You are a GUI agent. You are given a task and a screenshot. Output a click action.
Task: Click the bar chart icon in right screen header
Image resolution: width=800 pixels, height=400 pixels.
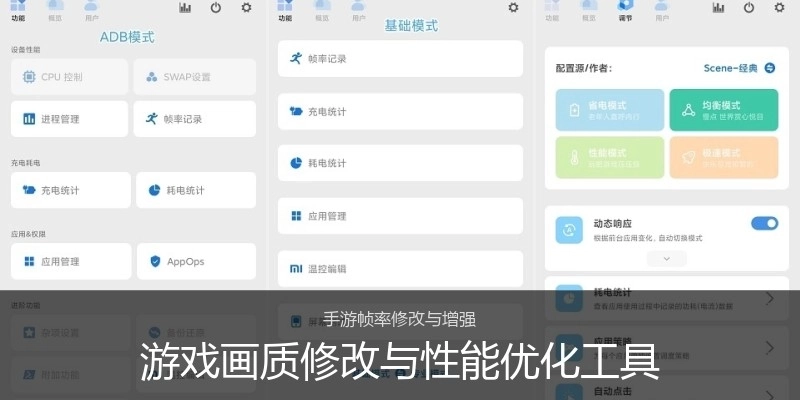coord(718,8)
